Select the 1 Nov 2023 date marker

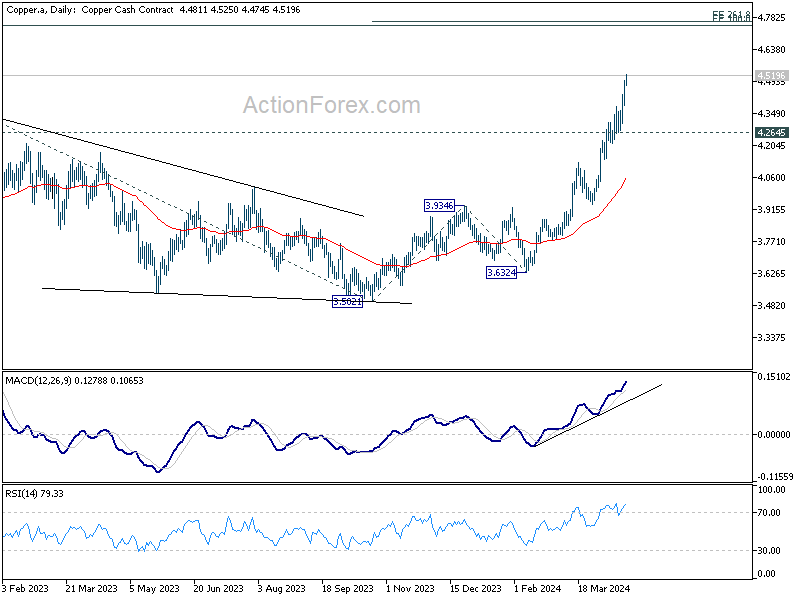tap(410, 588)
